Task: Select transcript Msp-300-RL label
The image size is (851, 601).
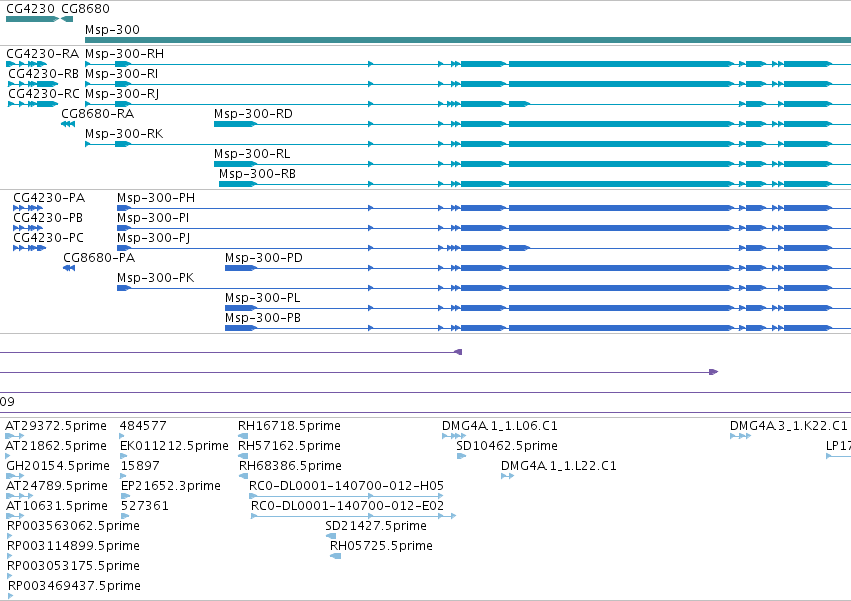Action: (x=252, y=154)
